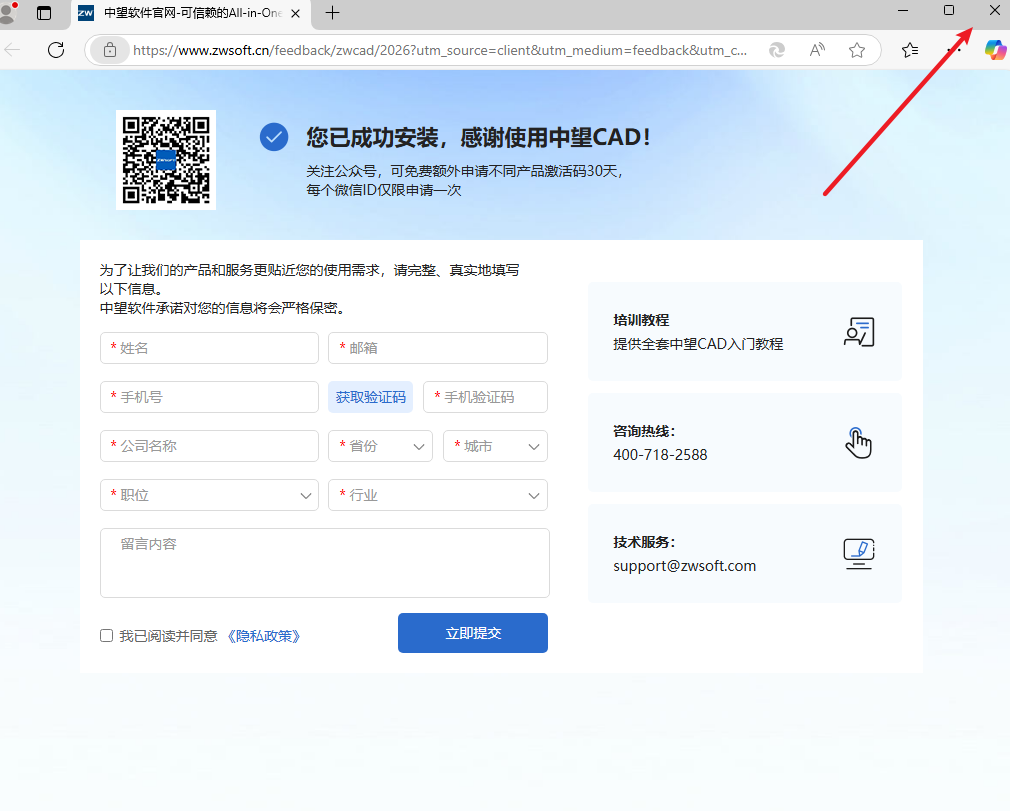Refresh the current page
The height and width of the screenshot is (811, 1010).
[56, 49]
